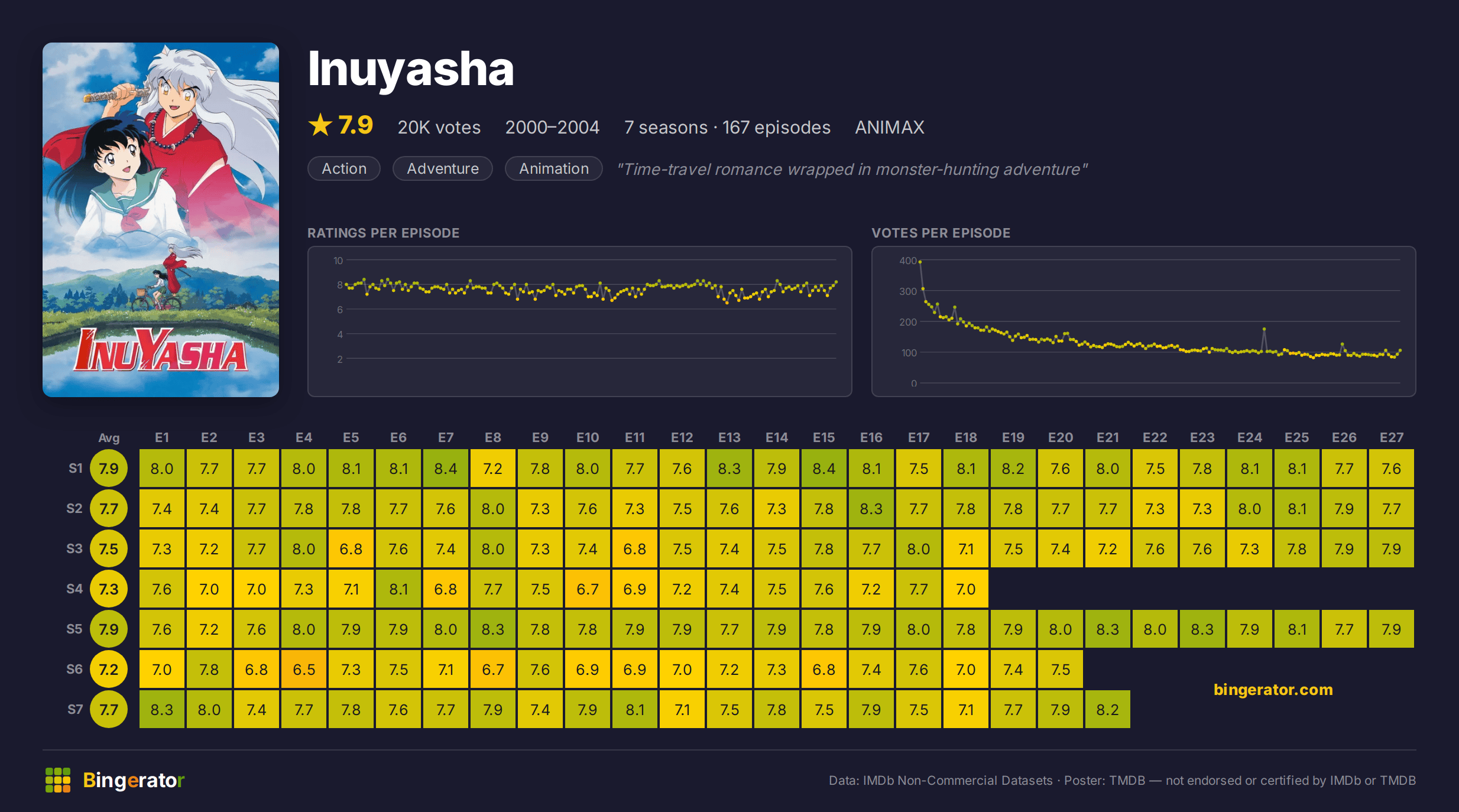Select the Animation genre tag
This screenshot has width=1459, height=812.
(x=554, y=168)
